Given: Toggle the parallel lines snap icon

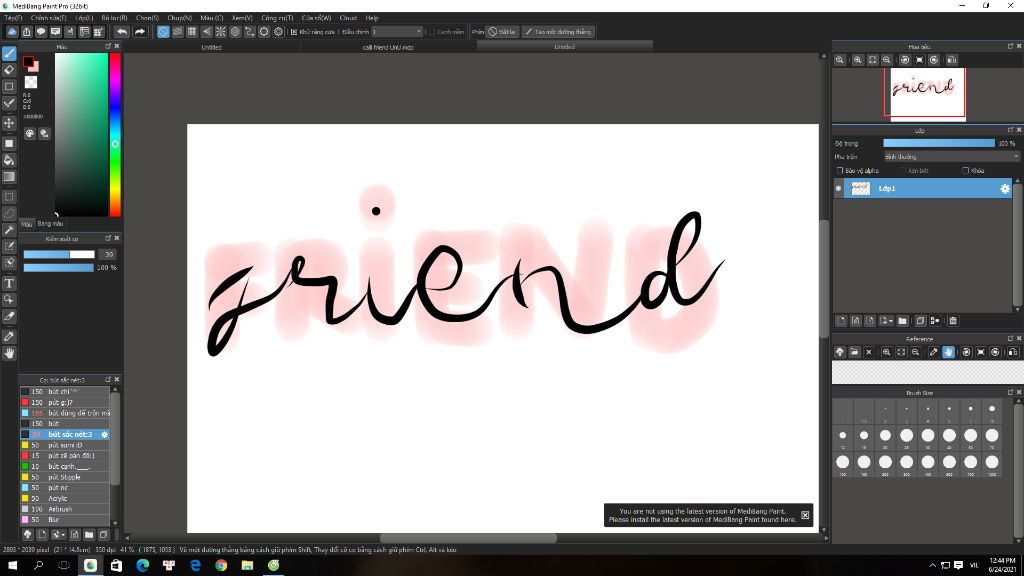Looking at the screenshot, I should (178, 31).
